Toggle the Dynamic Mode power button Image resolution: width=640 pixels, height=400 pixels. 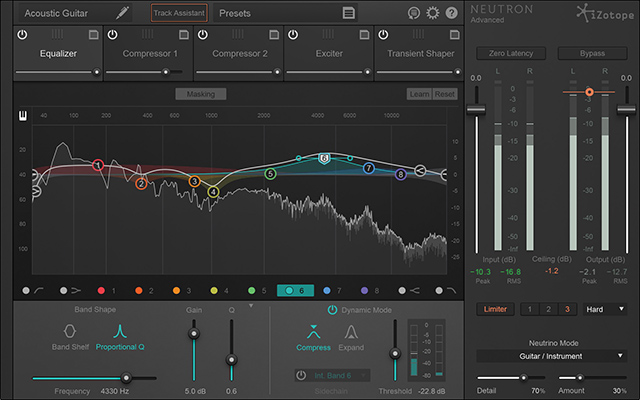333,310
